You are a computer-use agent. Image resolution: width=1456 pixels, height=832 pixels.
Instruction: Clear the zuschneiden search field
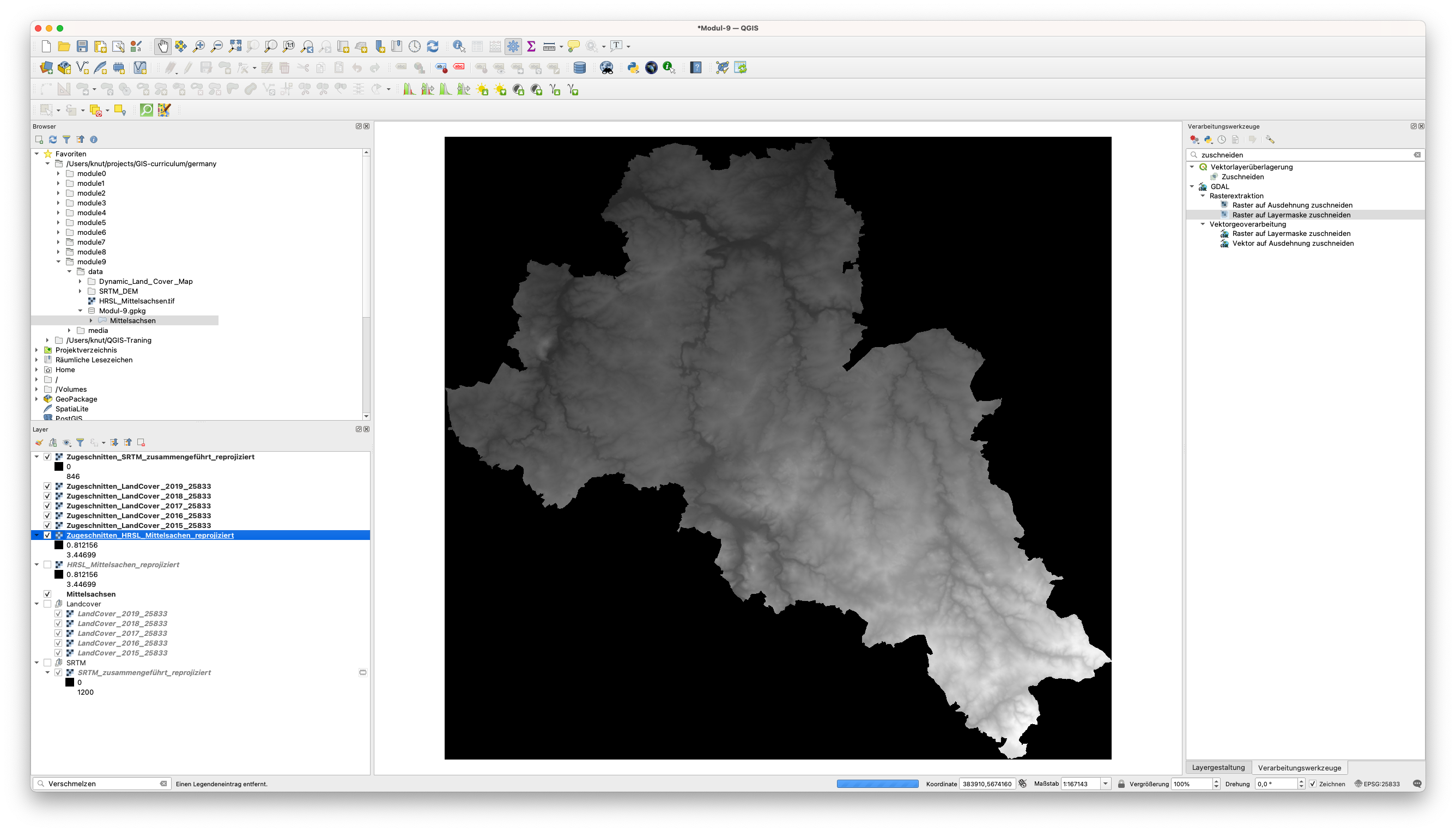point(1417,155)
